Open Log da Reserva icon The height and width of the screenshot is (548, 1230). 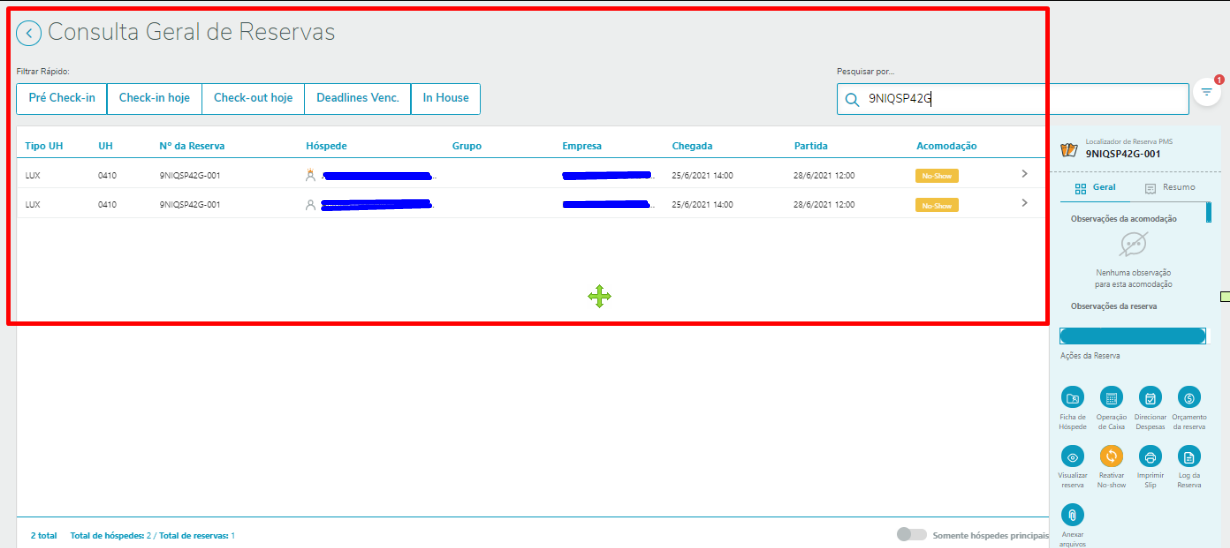1189,456
